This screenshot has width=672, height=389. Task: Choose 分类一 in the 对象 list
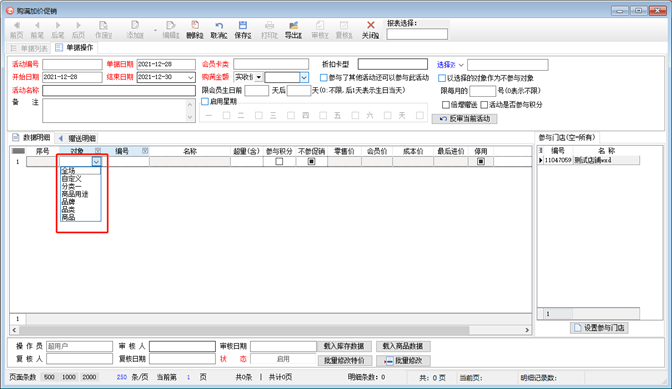click(x=80, y=186)
